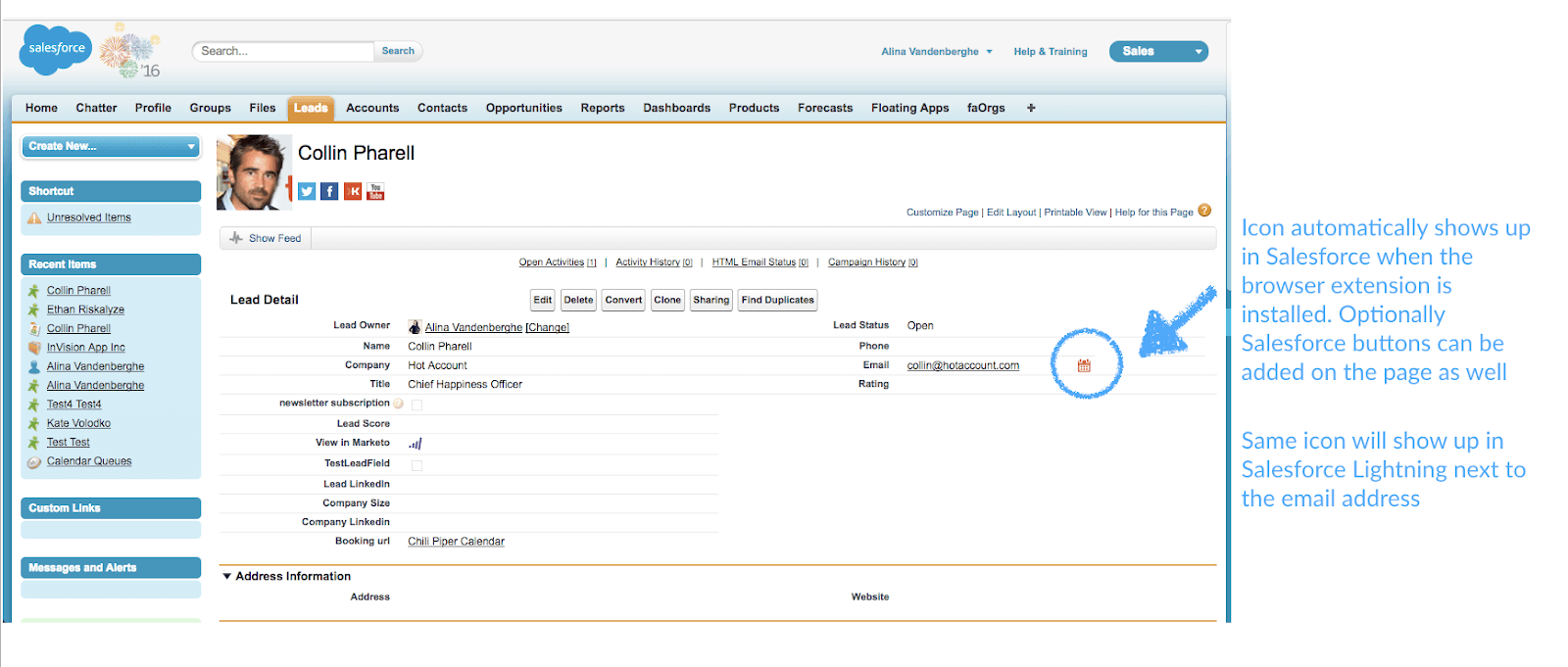The height and width of the screenshot is (667, 1568).
Task: Collapse the Address Information section
Action: coord(227,576)
